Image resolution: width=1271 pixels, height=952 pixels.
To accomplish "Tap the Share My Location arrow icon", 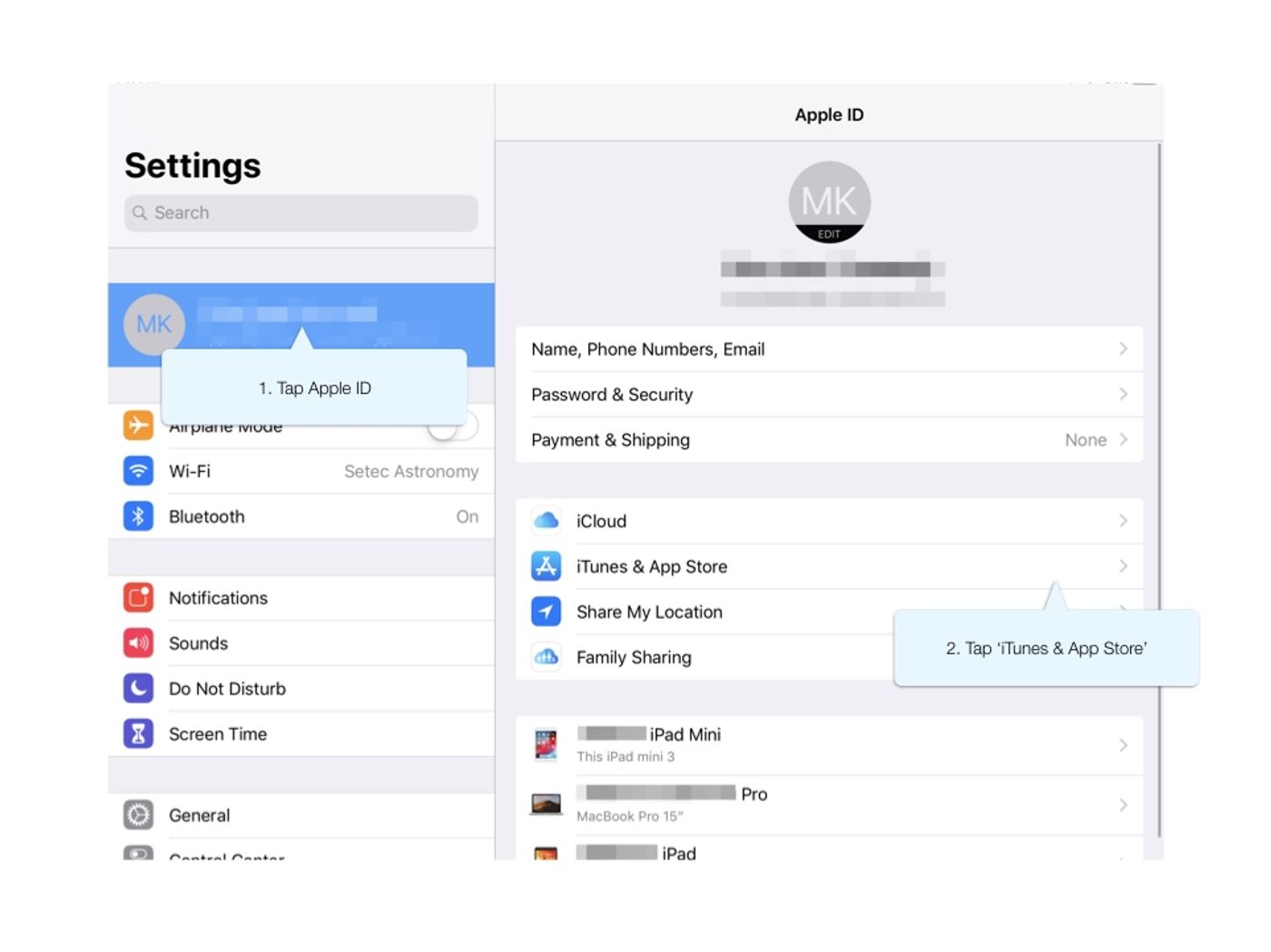I will click(x=546, y=612).
